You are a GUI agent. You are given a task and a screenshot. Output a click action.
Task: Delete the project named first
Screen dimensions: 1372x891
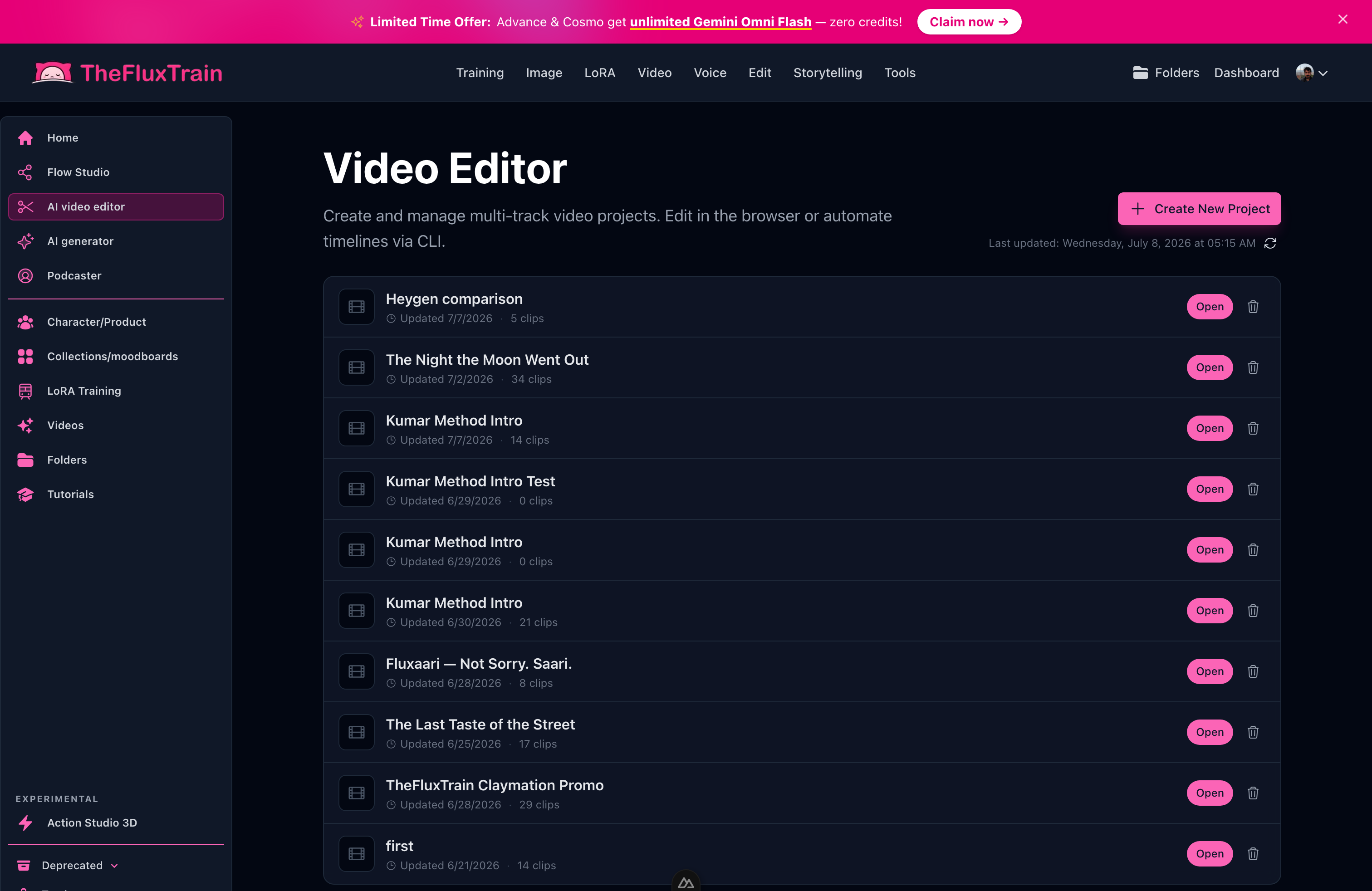1253,853
